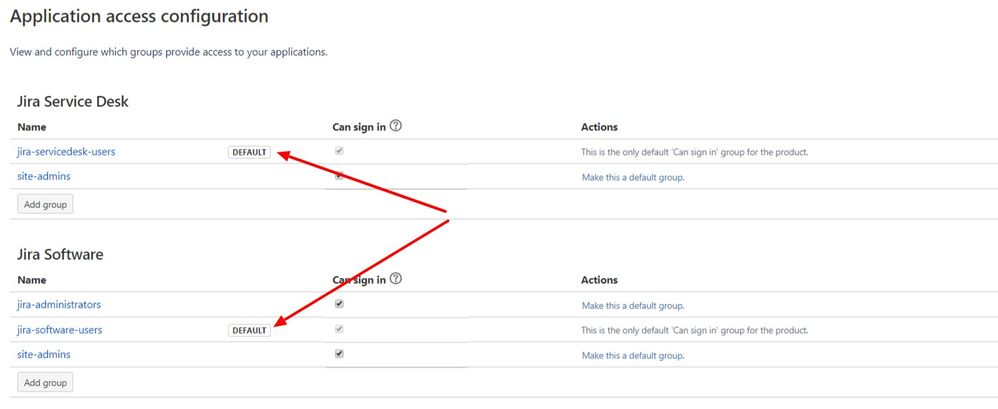Click the DEFAULT badge next to jira-software-users
This screenshot has width=998, height=409.
[x=250, y=331]
